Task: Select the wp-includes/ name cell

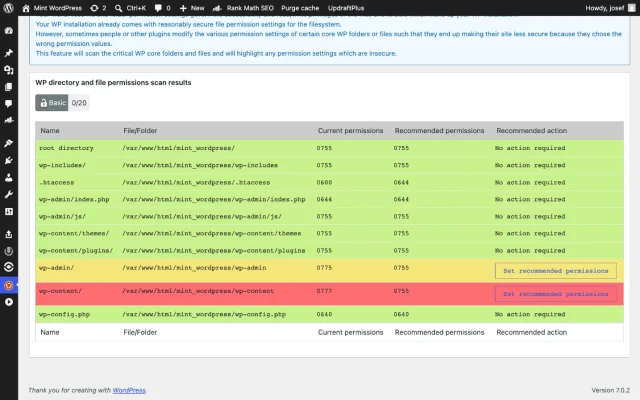Action: pyautogui.click(x=62, y=165)
